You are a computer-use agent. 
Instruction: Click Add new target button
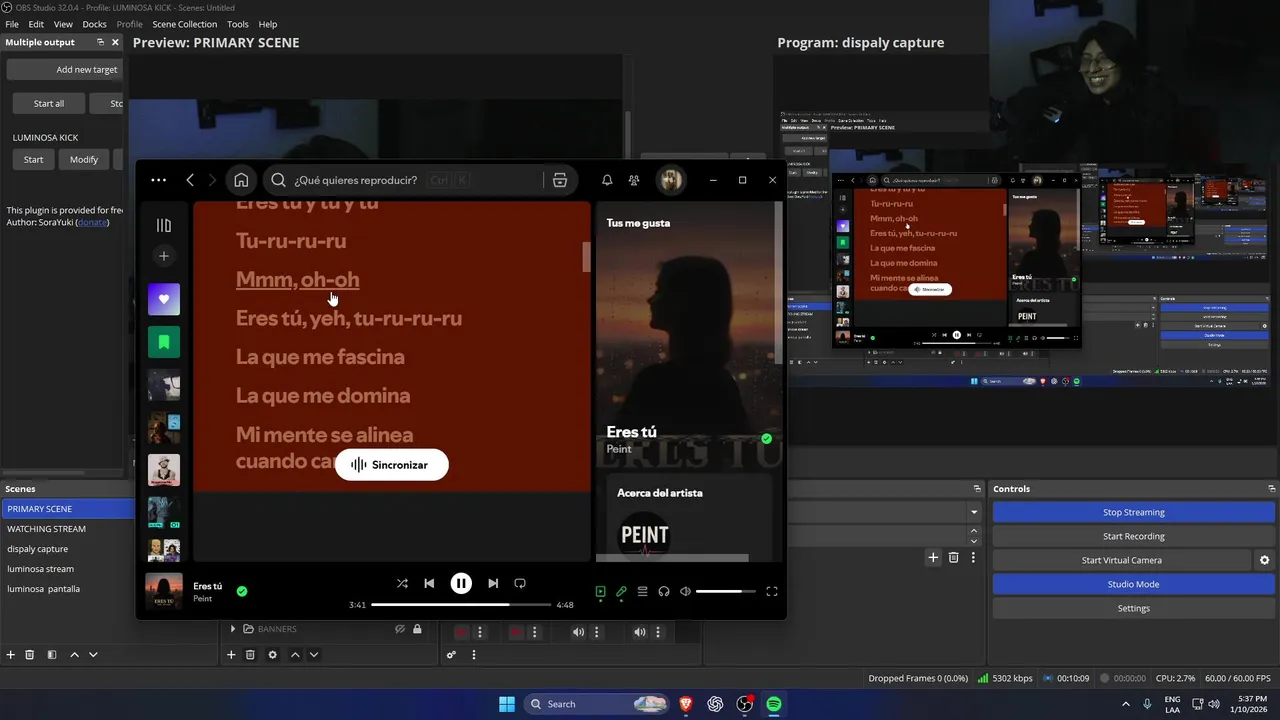[x=66, y=70]
